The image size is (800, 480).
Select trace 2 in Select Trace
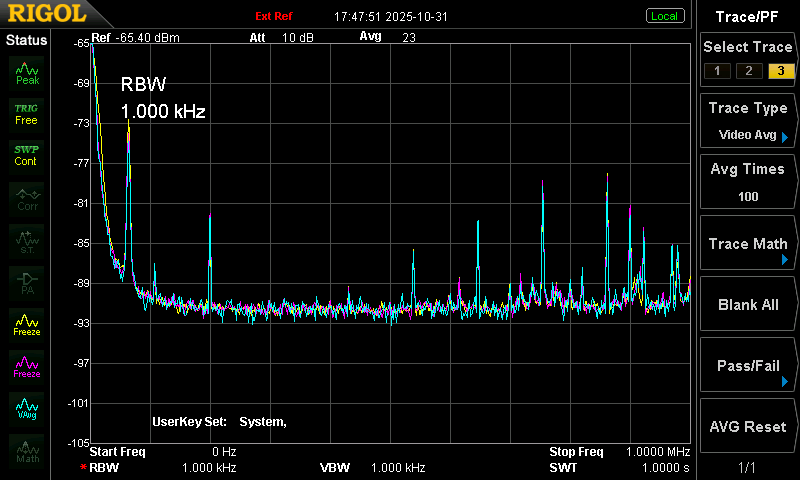(748, 71)
